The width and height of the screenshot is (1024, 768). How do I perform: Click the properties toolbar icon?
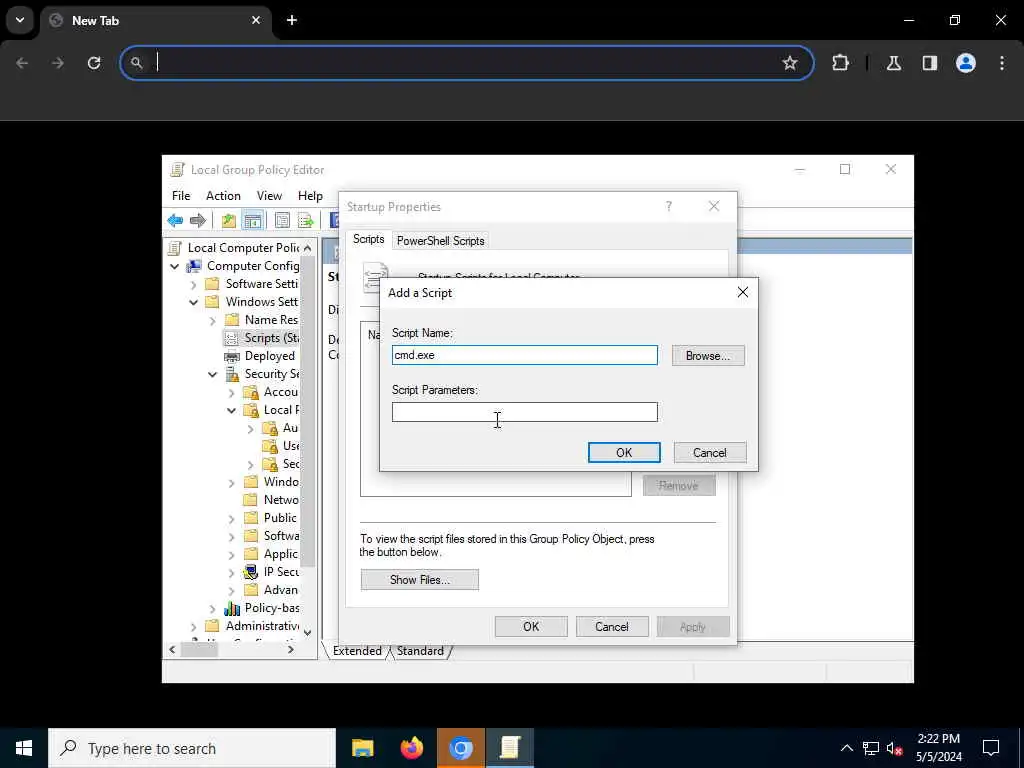click(x=282, y=221)
